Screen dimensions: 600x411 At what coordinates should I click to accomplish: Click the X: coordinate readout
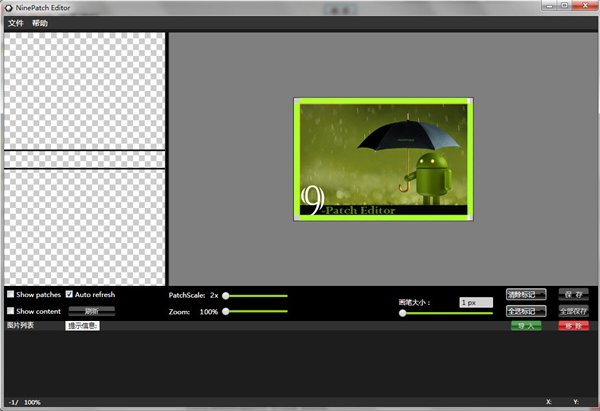pyautogui.click(x=549, y=402)
